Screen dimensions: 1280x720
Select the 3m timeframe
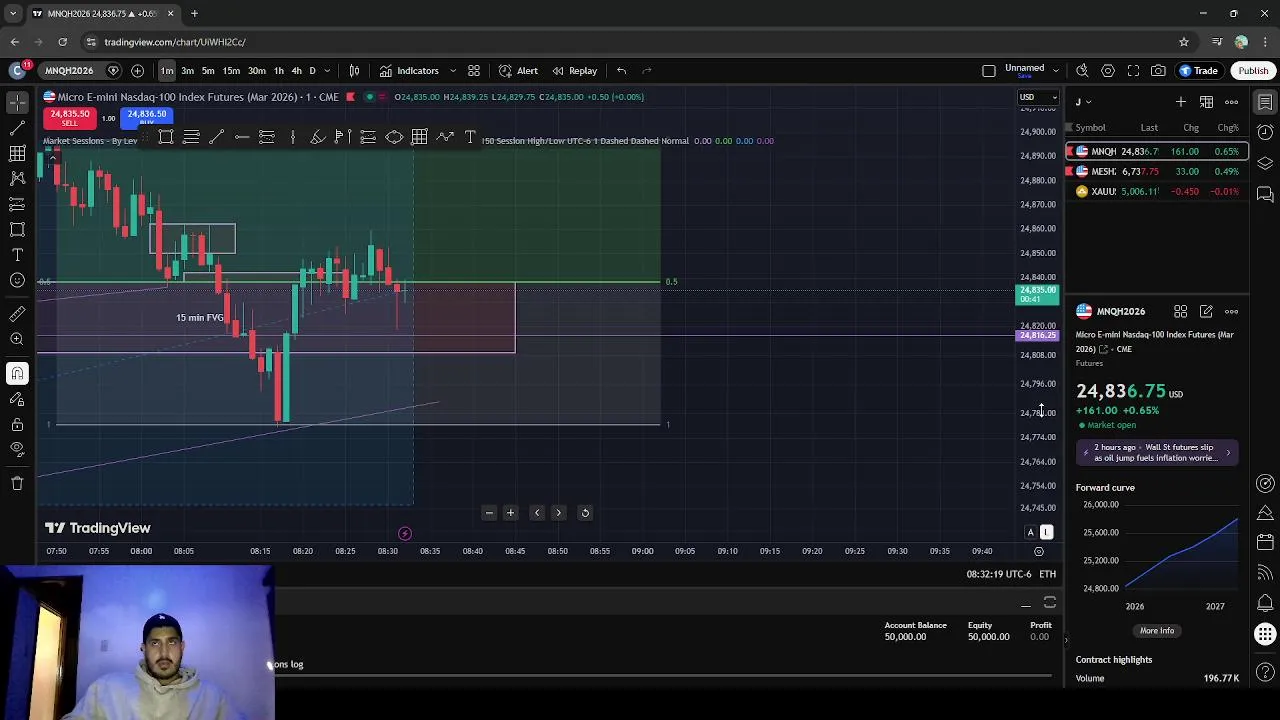[x=187, y=71]
